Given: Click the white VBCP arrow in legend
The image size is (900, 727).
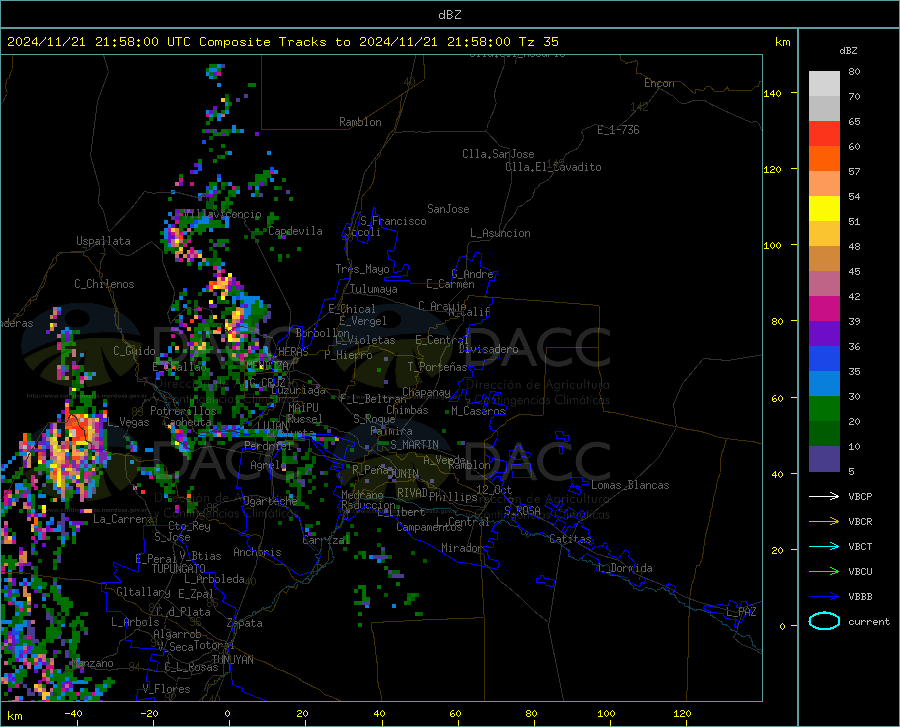Looking at the screenshot, I should [x=824, y=496].
